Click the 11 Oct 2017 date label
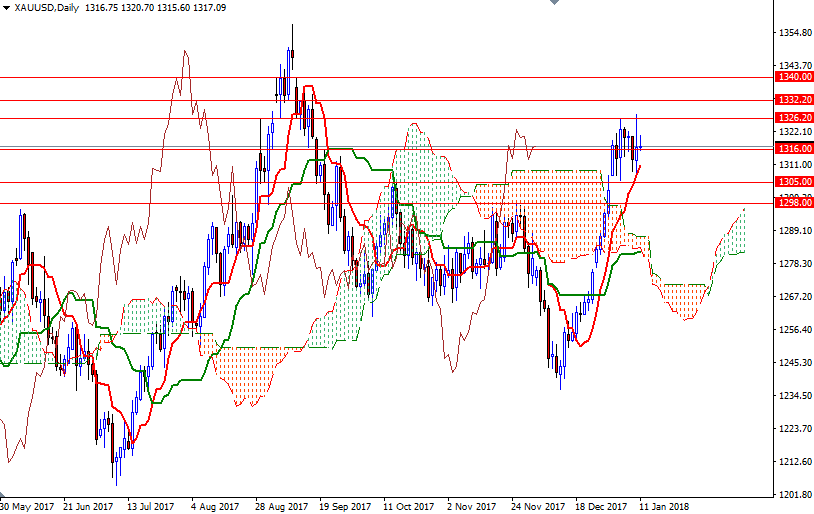The width and height of the screenshot is (814, 514). click(x=408, y=506)
